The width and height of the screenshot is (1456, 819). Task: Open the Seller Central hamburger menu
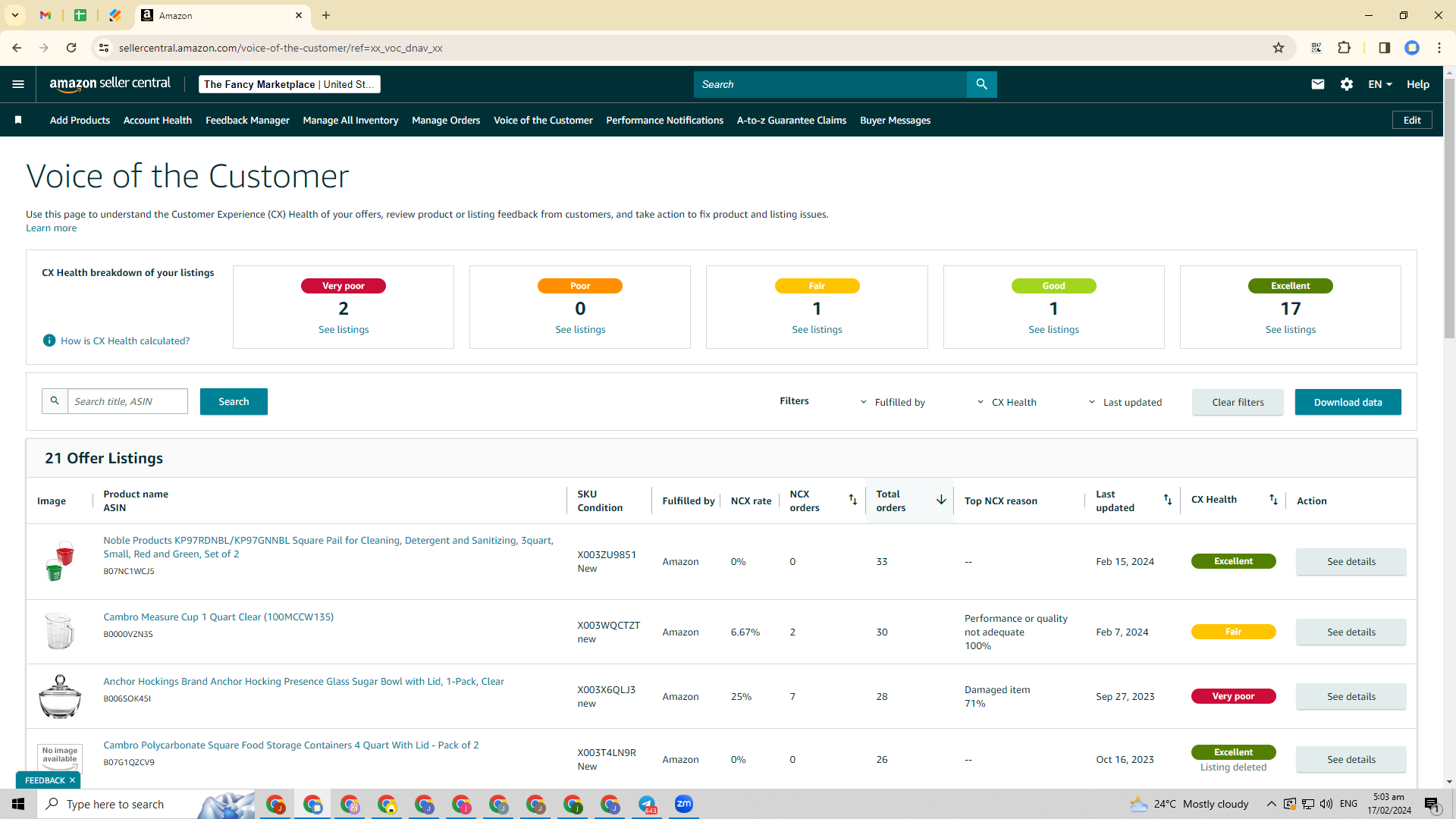click(18, 84)
